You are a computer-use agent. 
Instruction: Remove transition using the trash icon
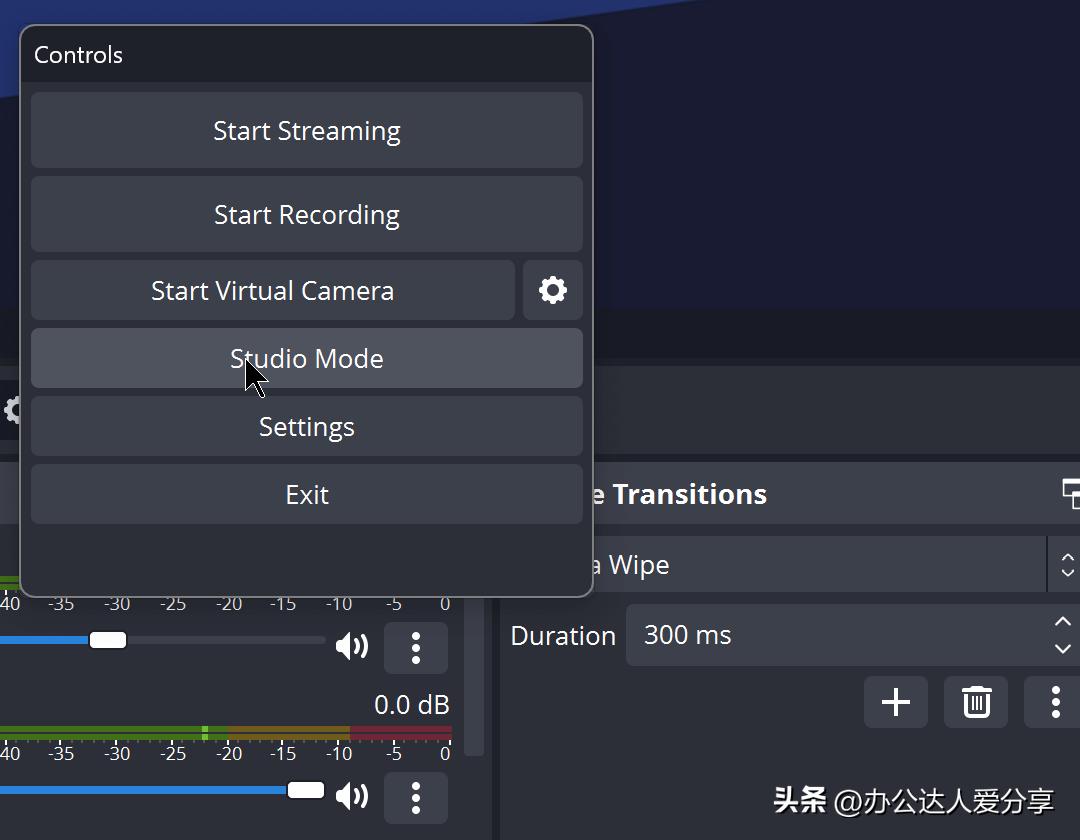pos(976,702)
